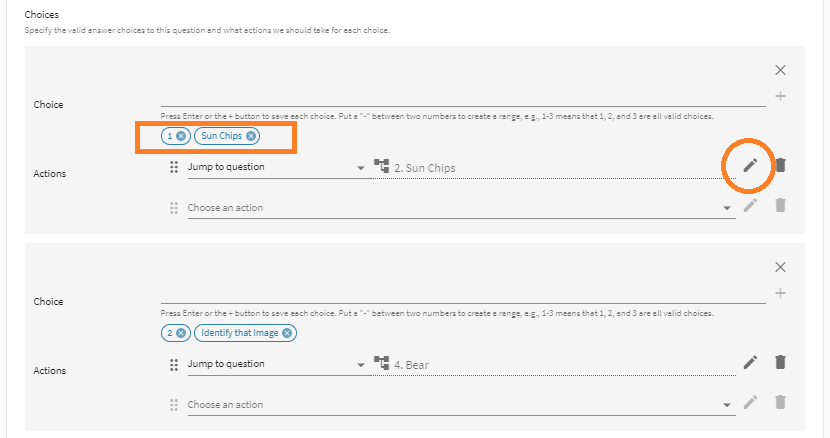Delete the Bear jump action
This screenshot has width=830, height=438.
[781, 363]
